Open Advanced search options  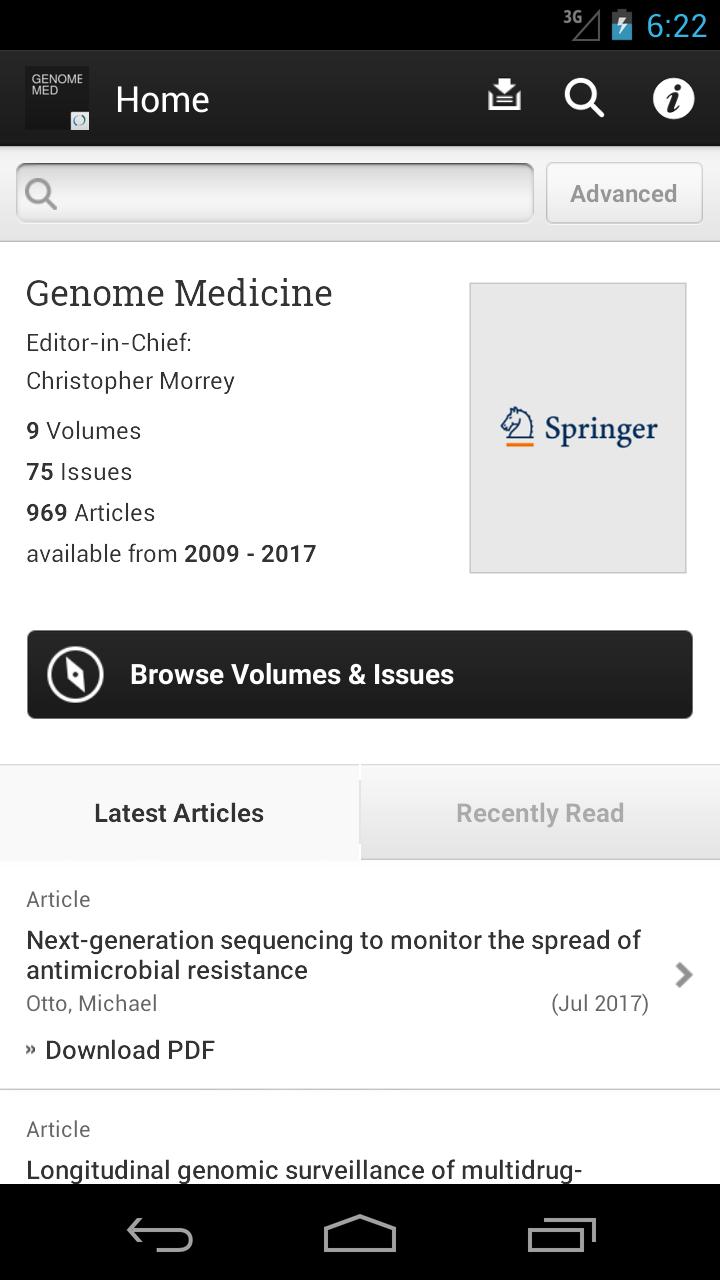(x=623, y=193)
